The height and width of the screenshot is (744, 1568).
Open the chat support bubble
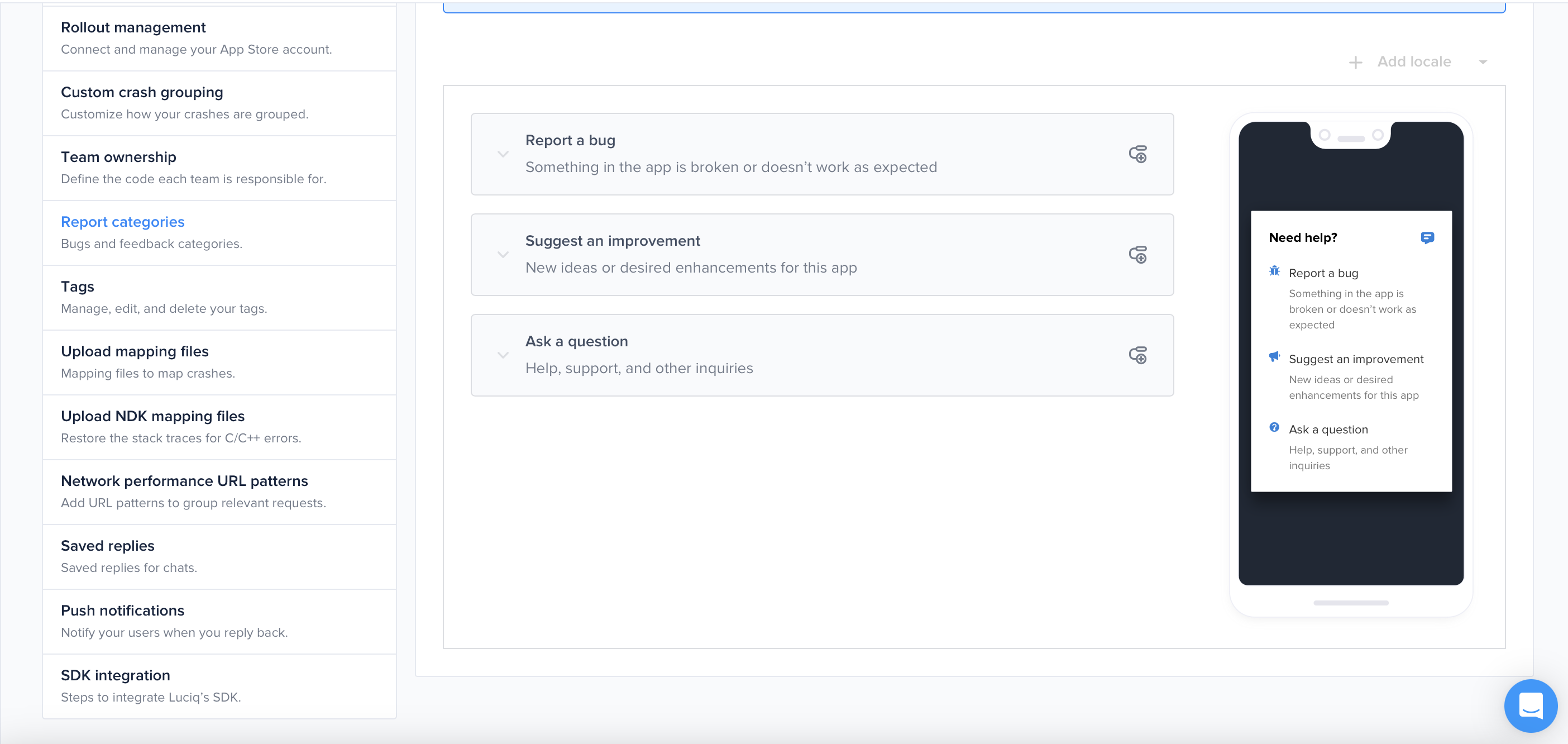(1530, 705)
